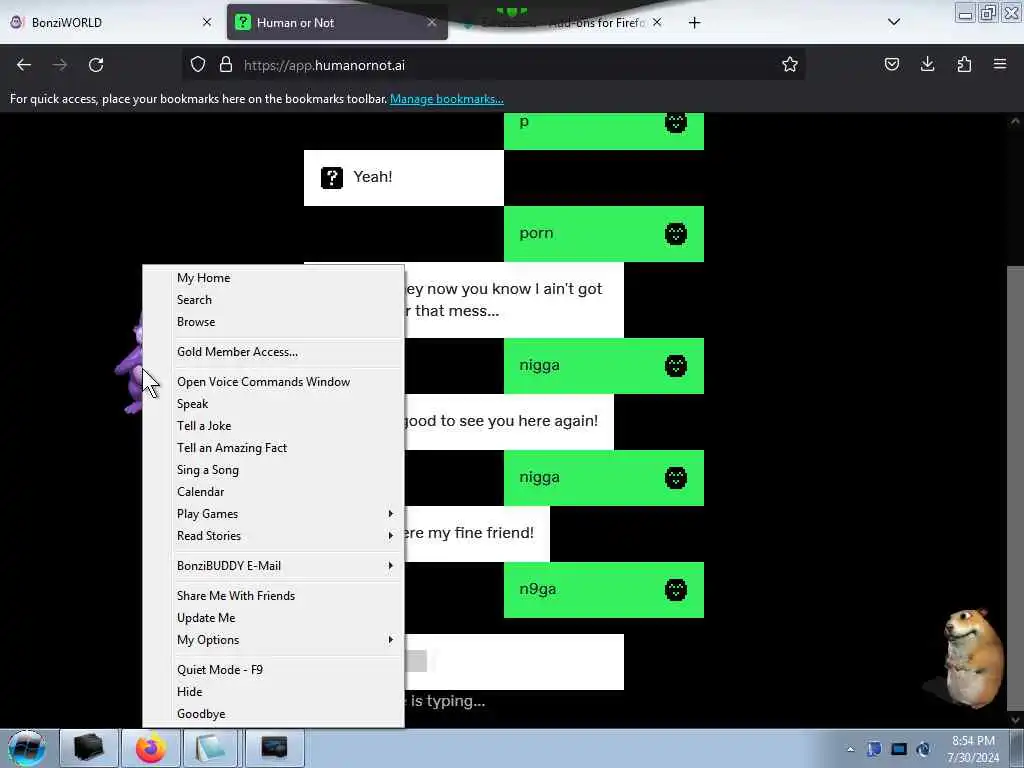Open the tracking protection shield icon
1024x768 pixels.
(x=198, y=65)
